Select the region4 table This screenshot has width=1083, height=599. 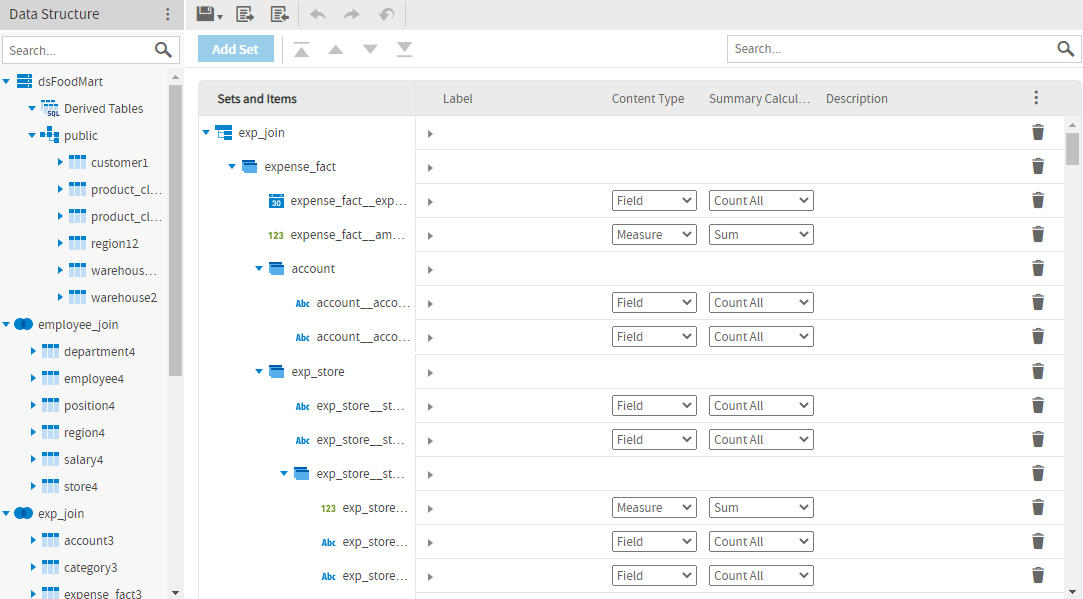pos(84,432)
